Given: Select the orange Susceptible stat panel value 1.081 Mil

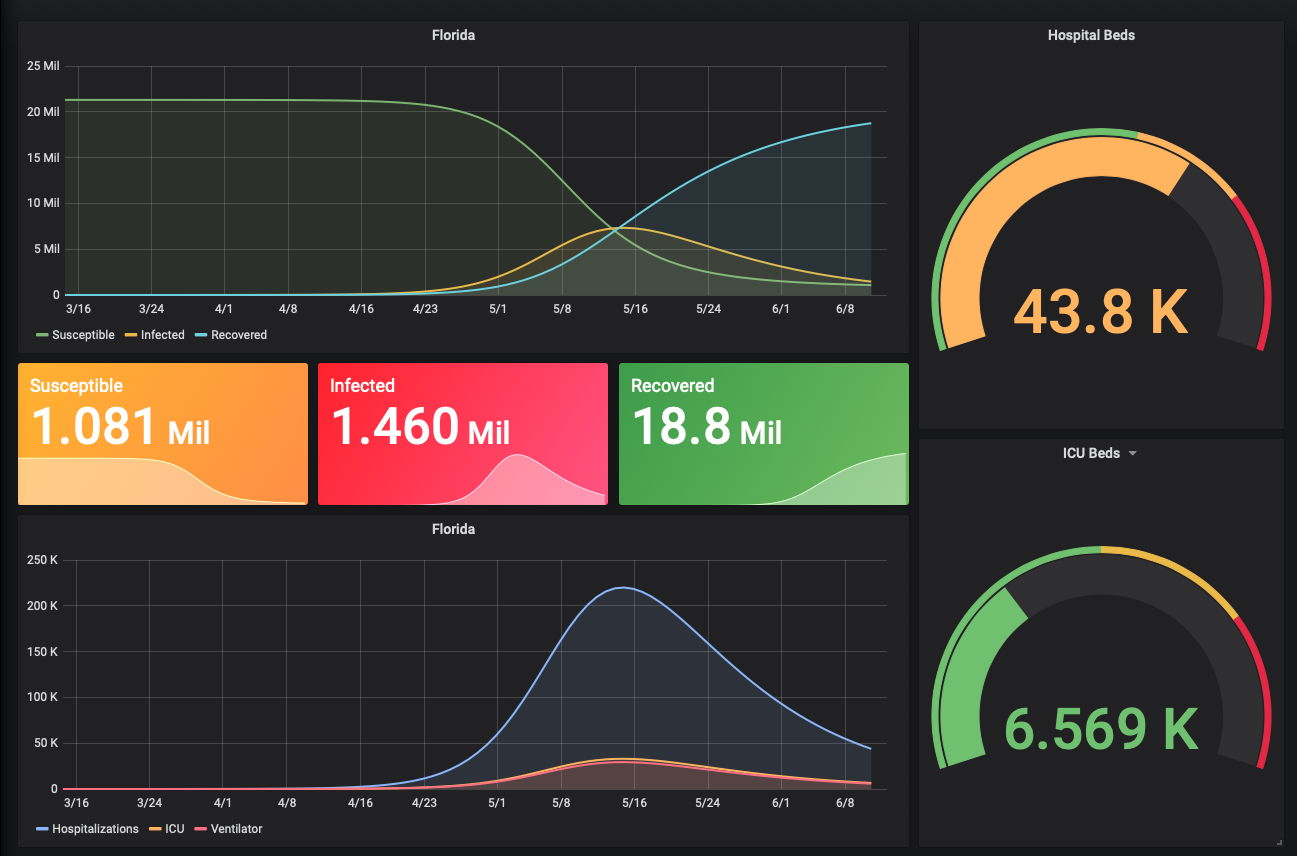Looking at the screenshot, I should click(120, 426).
